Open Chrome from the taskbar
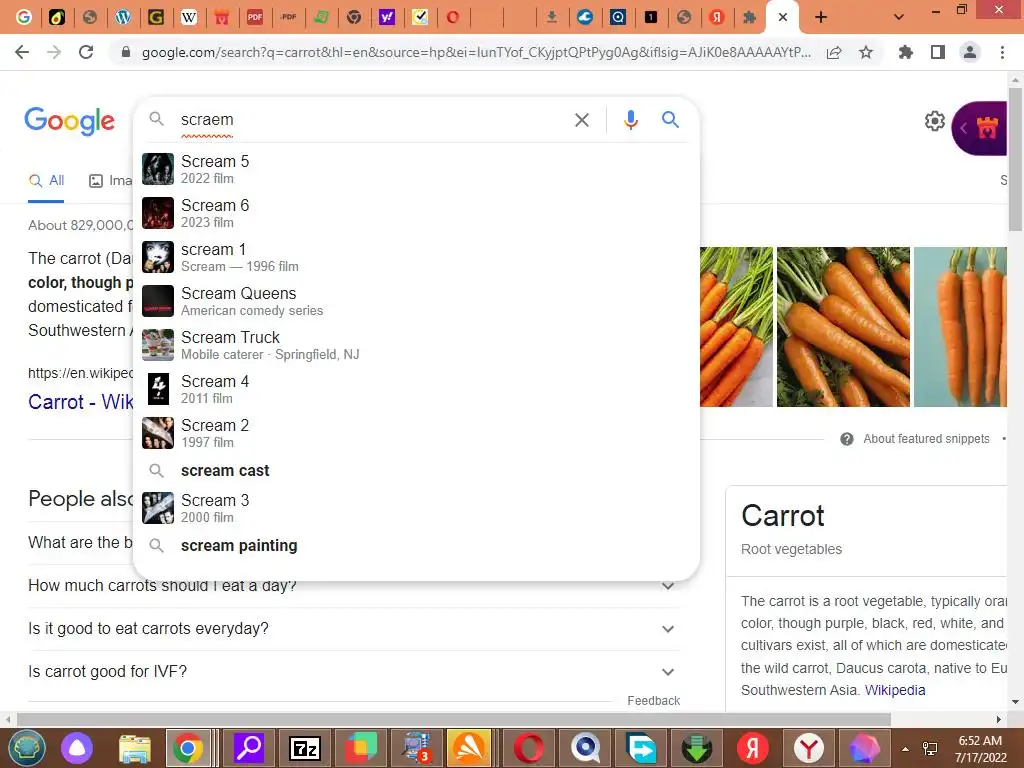1024x768 pixels. (188, 748)
